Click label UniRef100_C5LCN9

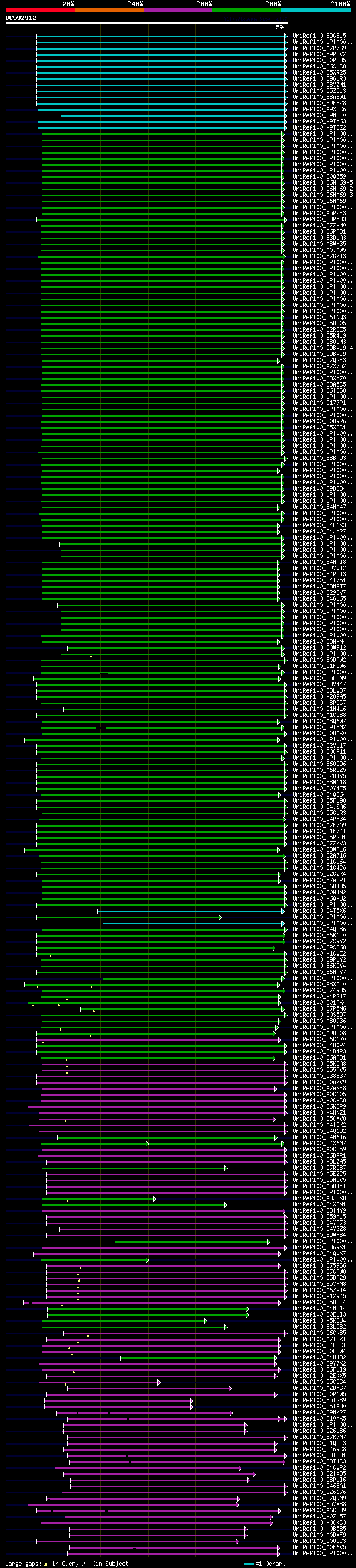pyautogui.click(x=319, y=678)
